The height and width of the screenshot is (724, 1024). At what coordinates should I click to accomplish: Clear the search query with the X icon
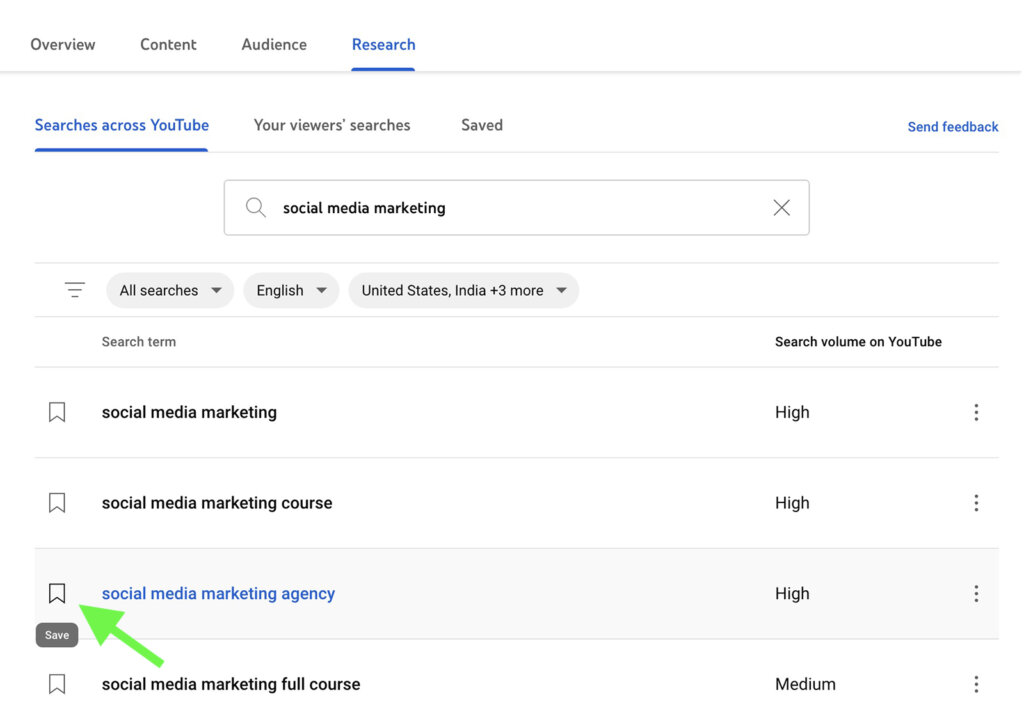[x=781, y=207]
